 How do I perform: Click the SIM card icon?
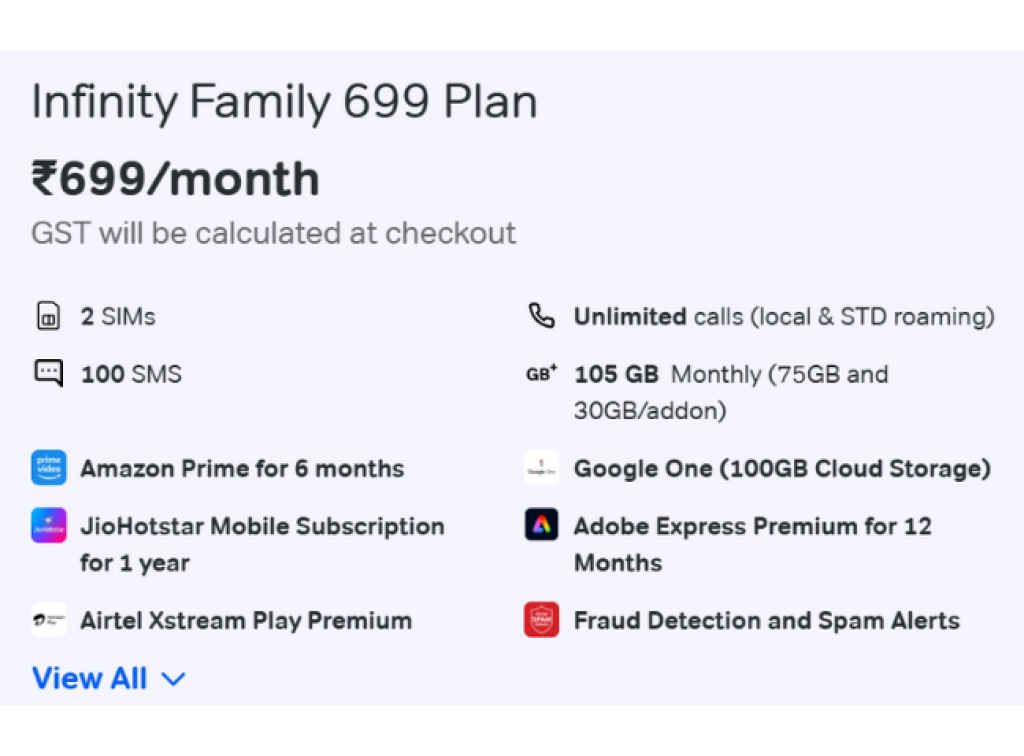48,316
